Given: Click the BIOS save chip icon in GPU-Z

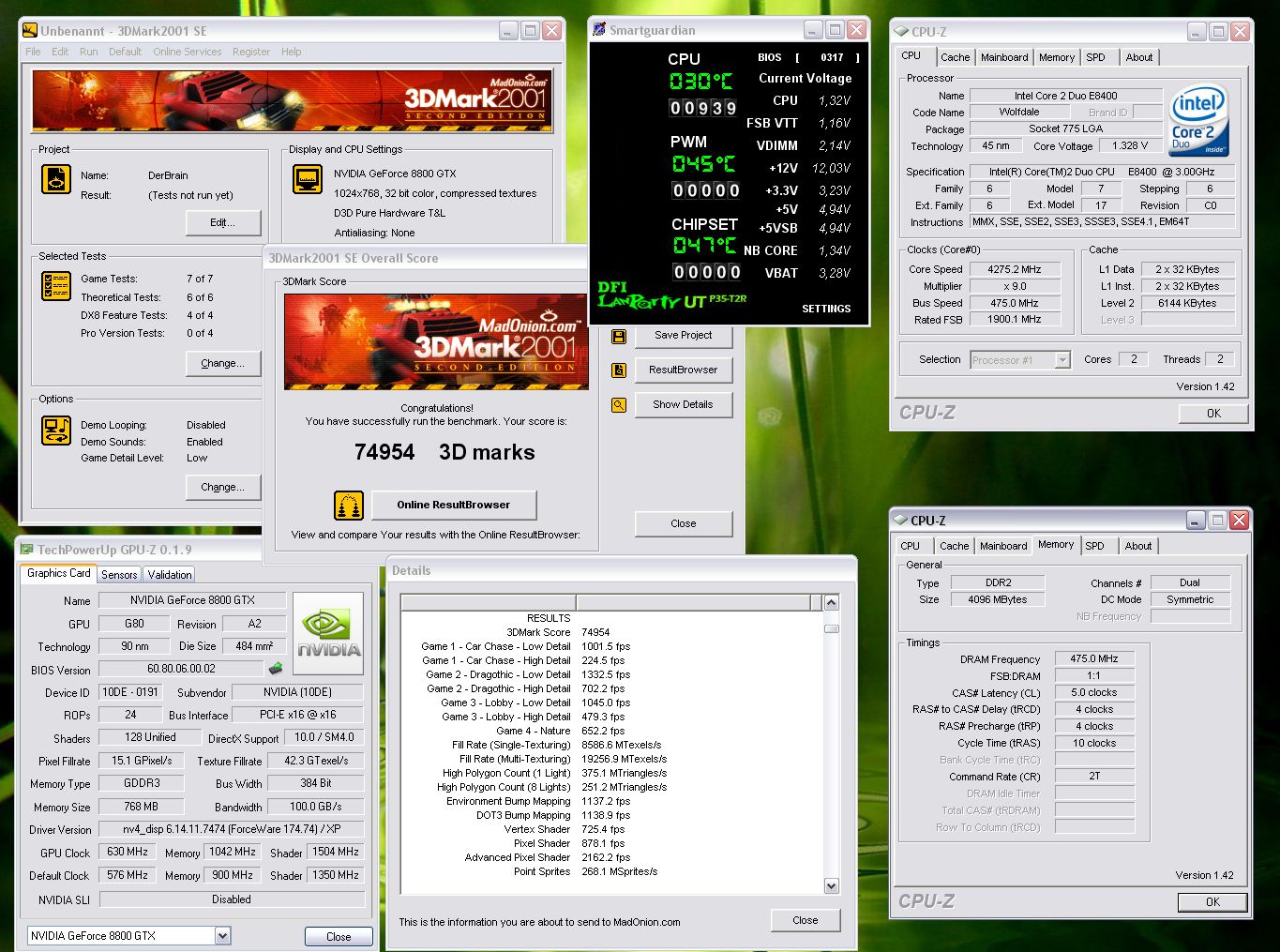Looking at the screenshot, I should pyautogui.click(x=276, y=669).
